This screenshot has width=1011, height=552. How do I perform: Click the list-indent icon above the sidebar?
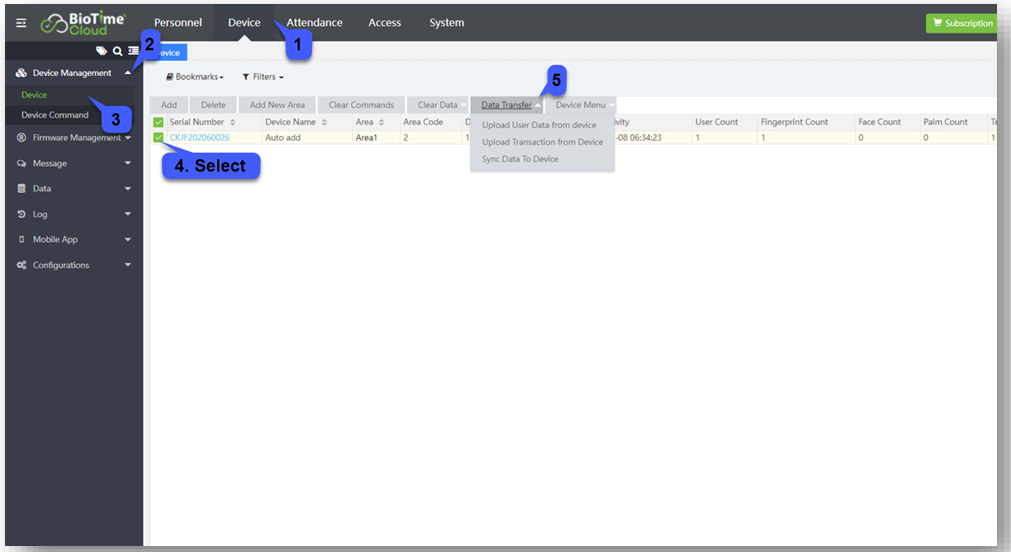tap(133, 51)
